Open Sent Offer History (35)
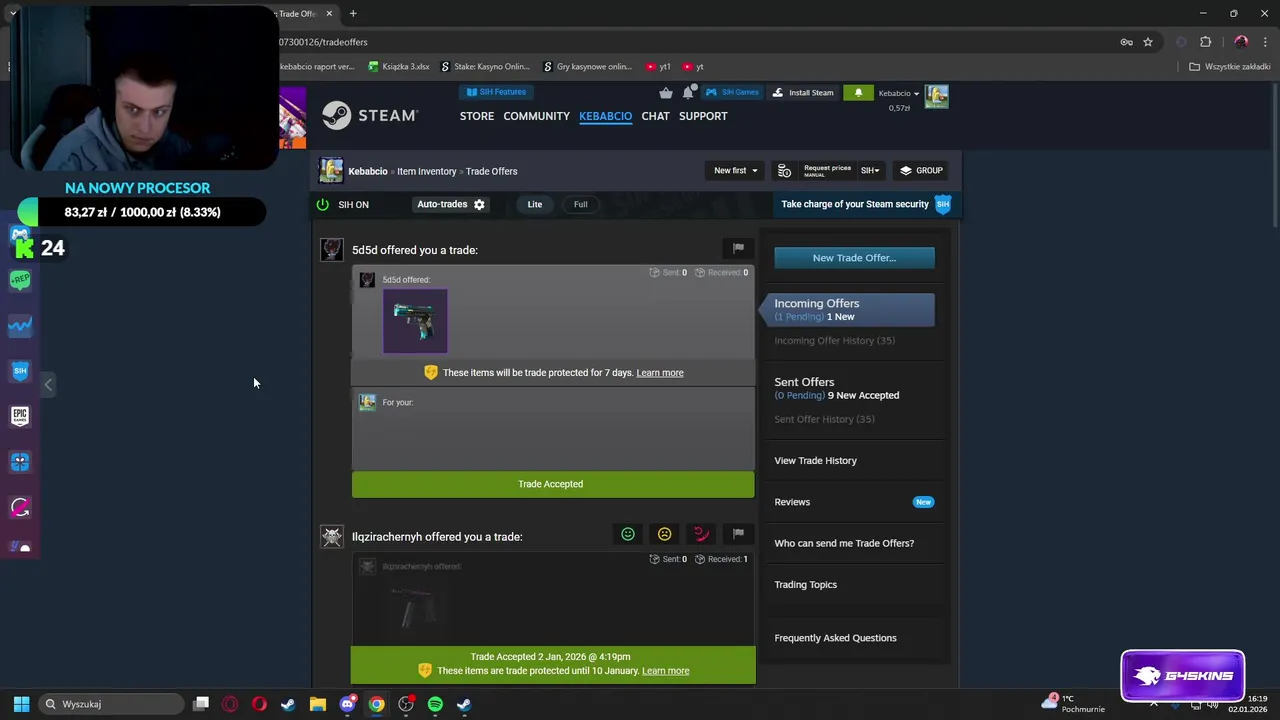Image resolution: width=1280 pixels, height=720 pixels. coord(824,419)
